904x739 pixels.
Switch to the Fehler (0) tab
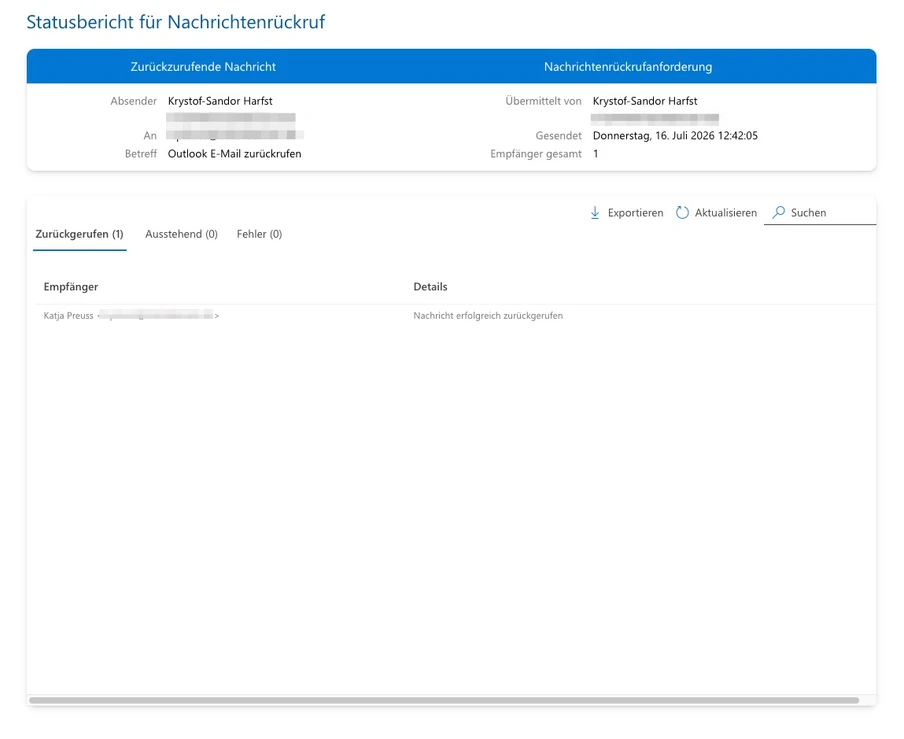pyautogui.click(x=259, y=234)
